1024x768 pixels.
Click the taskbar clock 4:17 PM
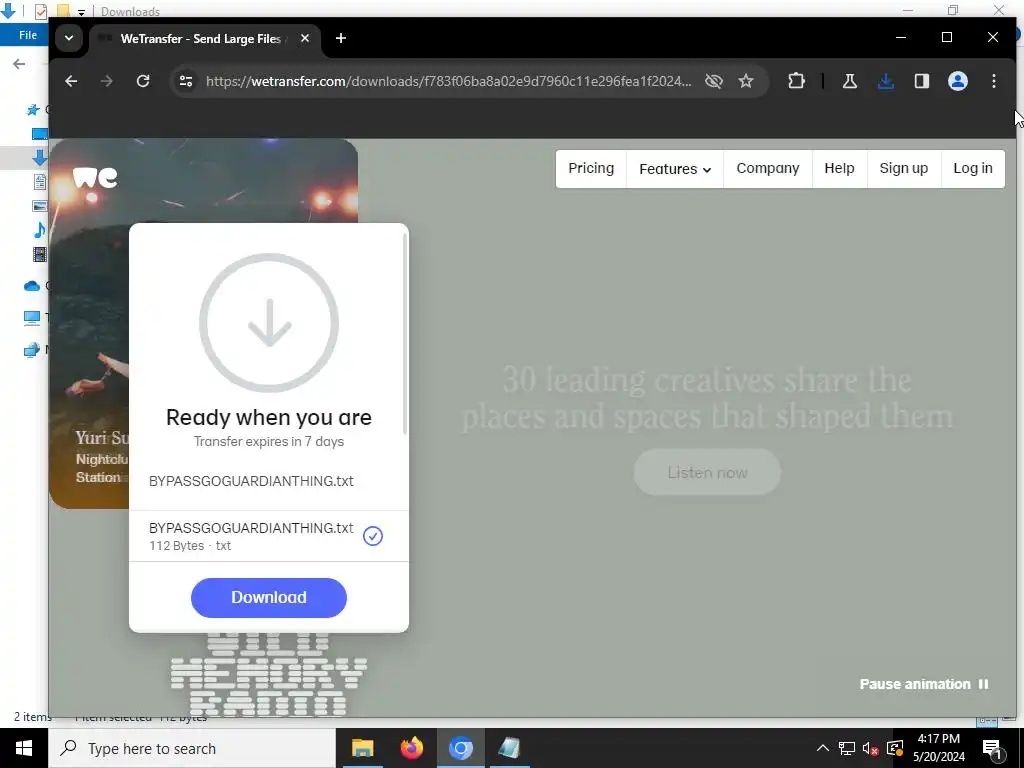[x=938, y=748]
